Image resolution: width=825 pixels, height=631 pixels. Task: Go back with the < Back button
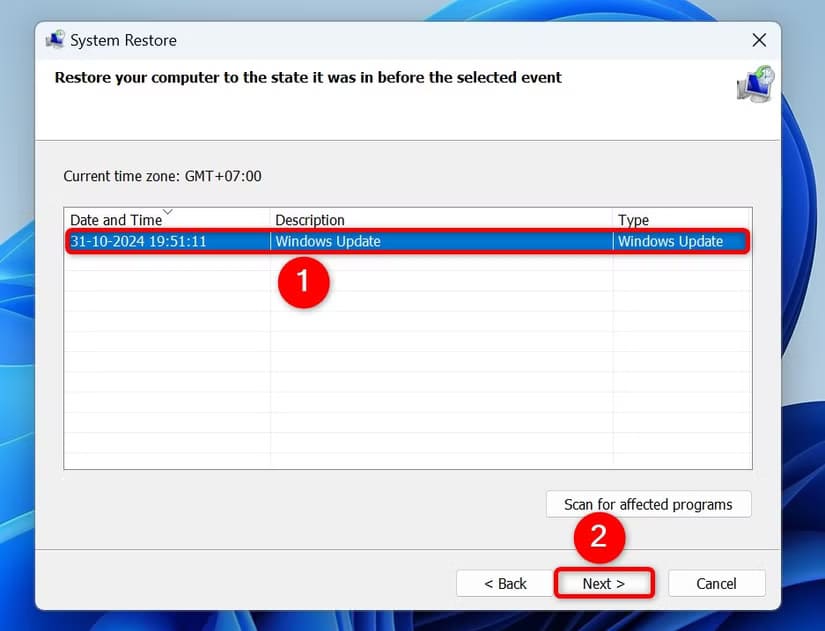505,583
